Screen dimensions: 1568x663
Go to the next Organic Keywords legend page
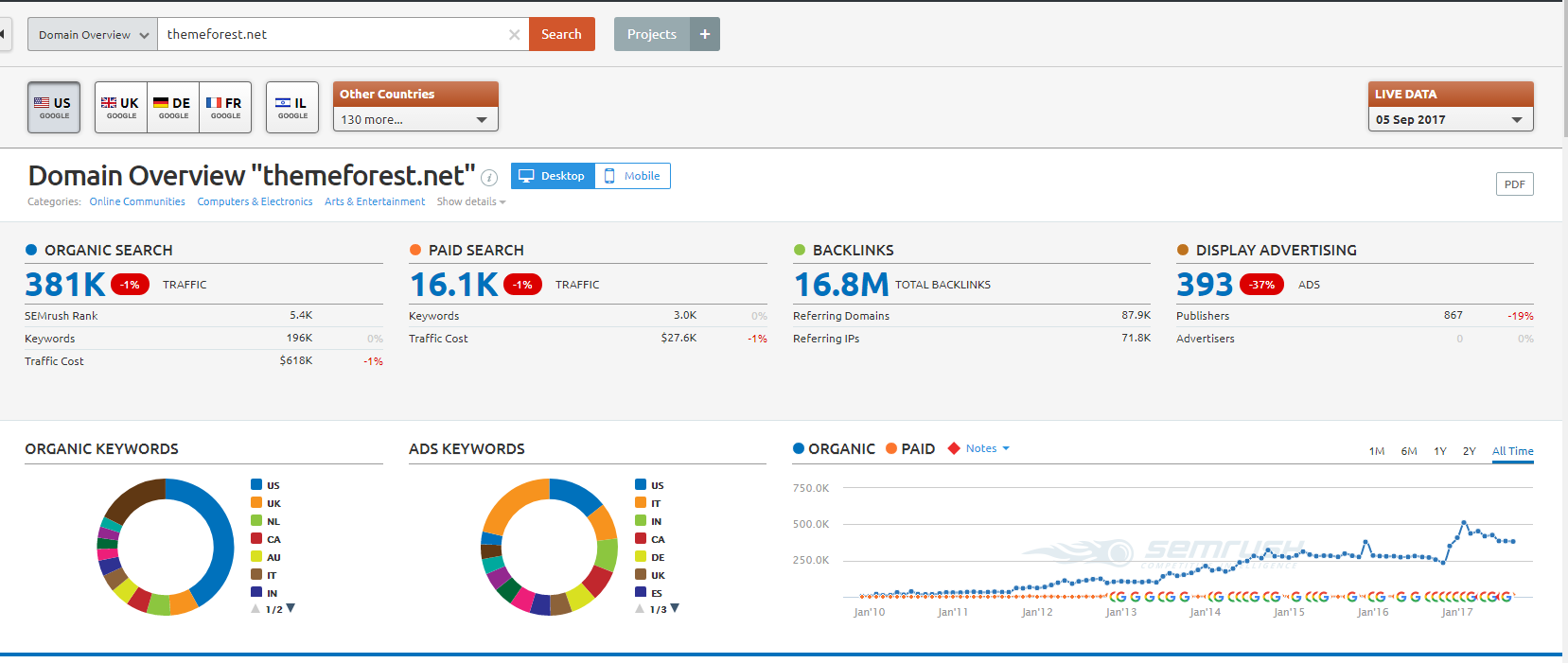[x=291, y=608]
